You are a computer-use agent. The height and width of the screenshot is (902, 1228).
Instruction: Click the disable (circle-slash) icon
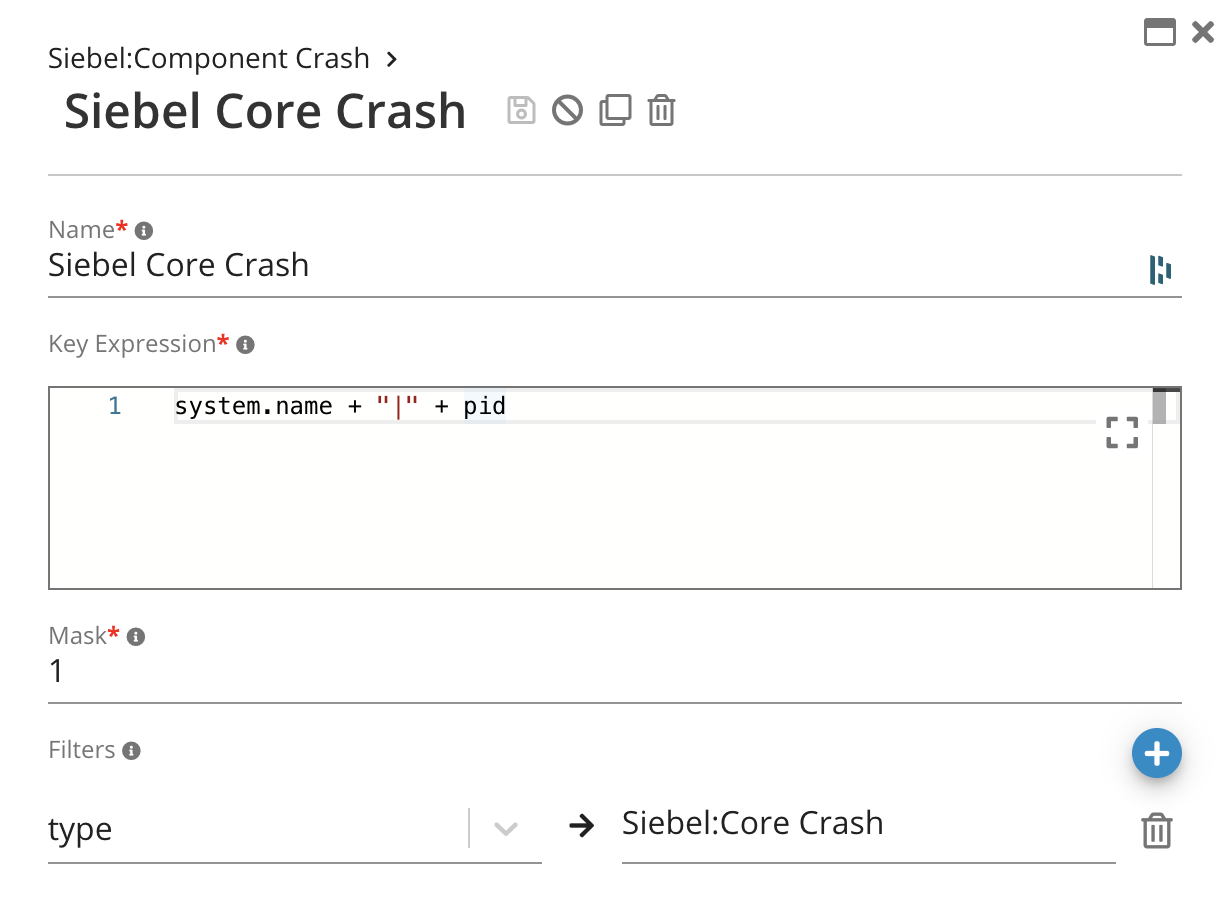(x=567, y=109)
